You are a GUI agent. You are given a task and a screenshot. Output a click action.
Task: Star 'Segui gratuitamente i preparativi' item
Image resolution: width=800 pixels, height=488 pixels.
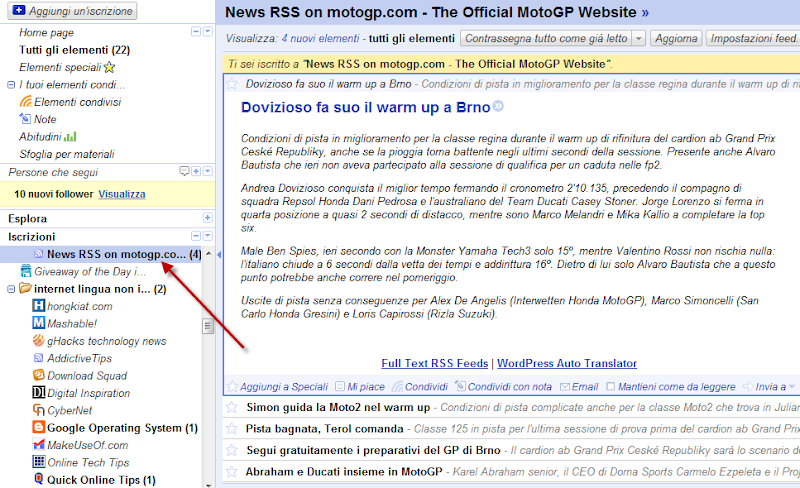(x=232, y=450)
